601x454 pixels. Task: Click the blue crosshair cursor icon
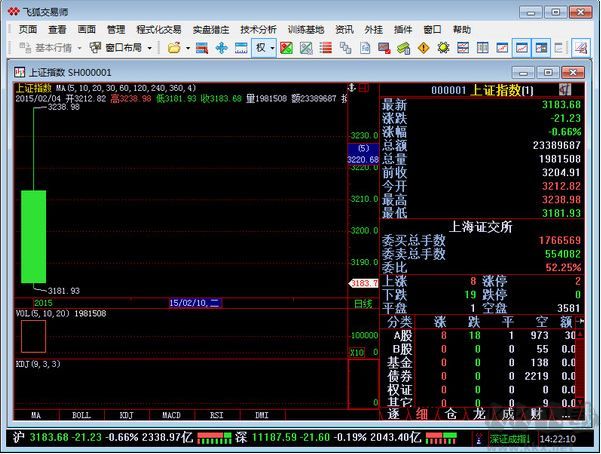point(222,48)
